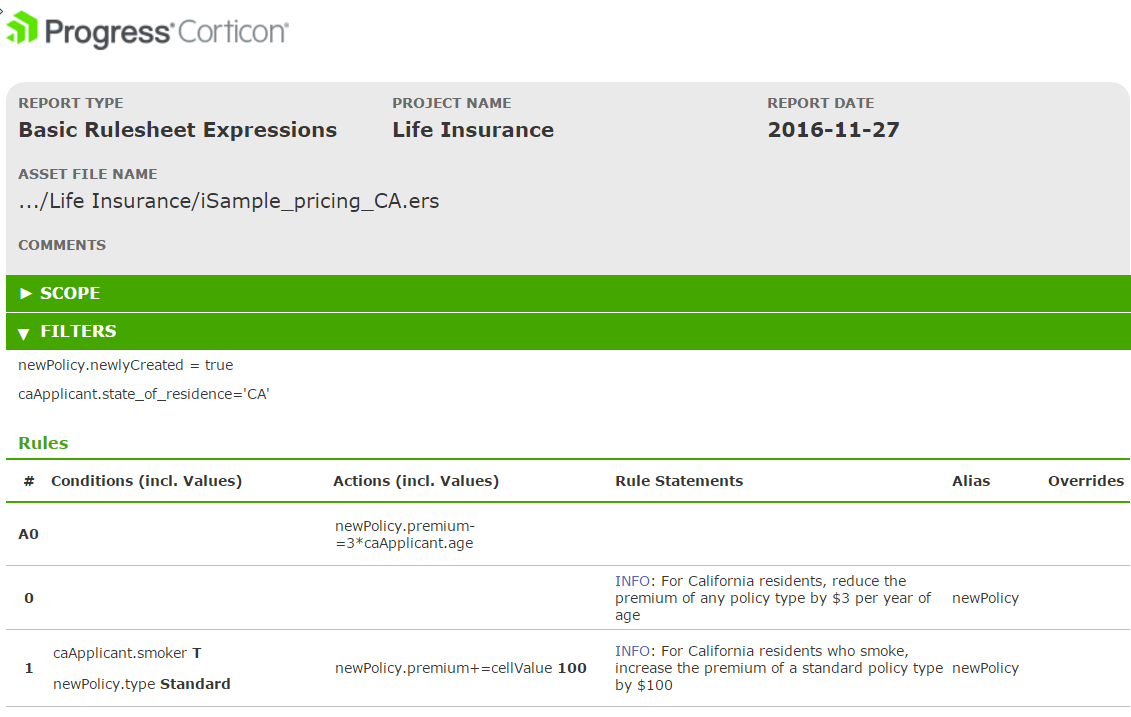Click the Progress Corticon logo
Screen dimensions: 1131x717
[148, 30]
